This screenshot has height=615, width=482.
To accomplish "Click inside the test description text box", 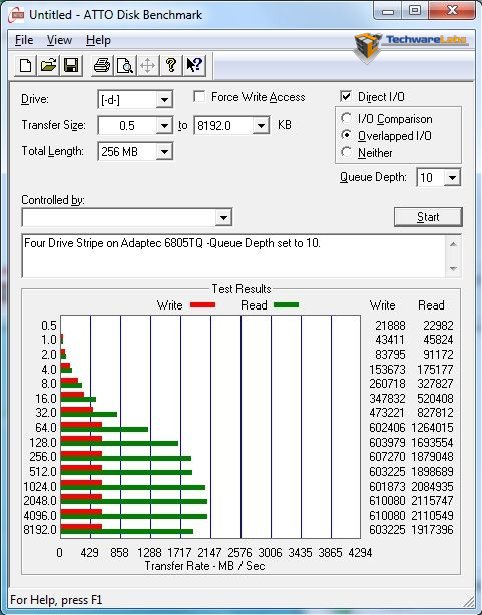I will click(x=233, y=256).
